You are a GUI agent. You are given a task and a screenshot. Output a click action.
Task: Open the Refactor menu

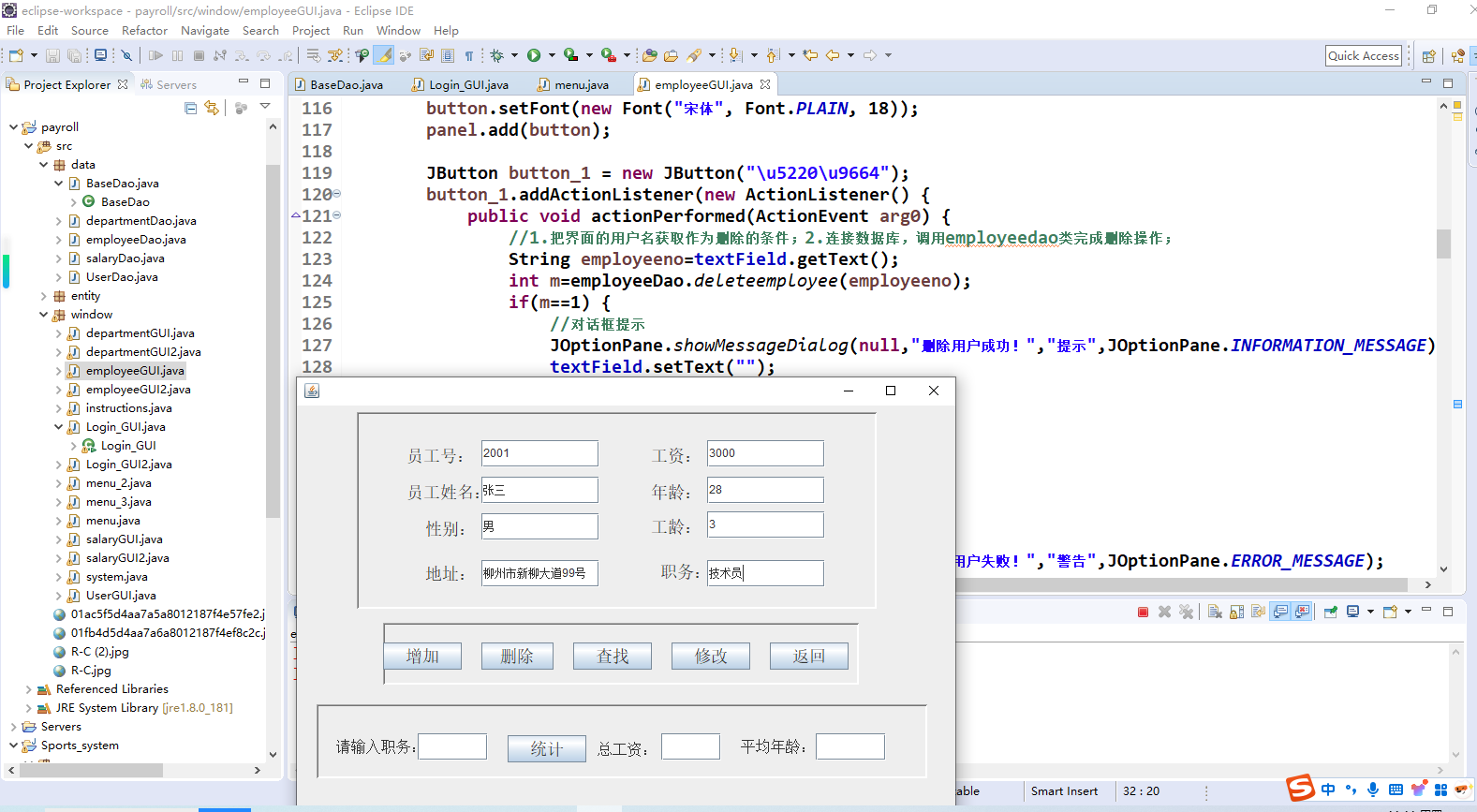click(x=144, y=31)
